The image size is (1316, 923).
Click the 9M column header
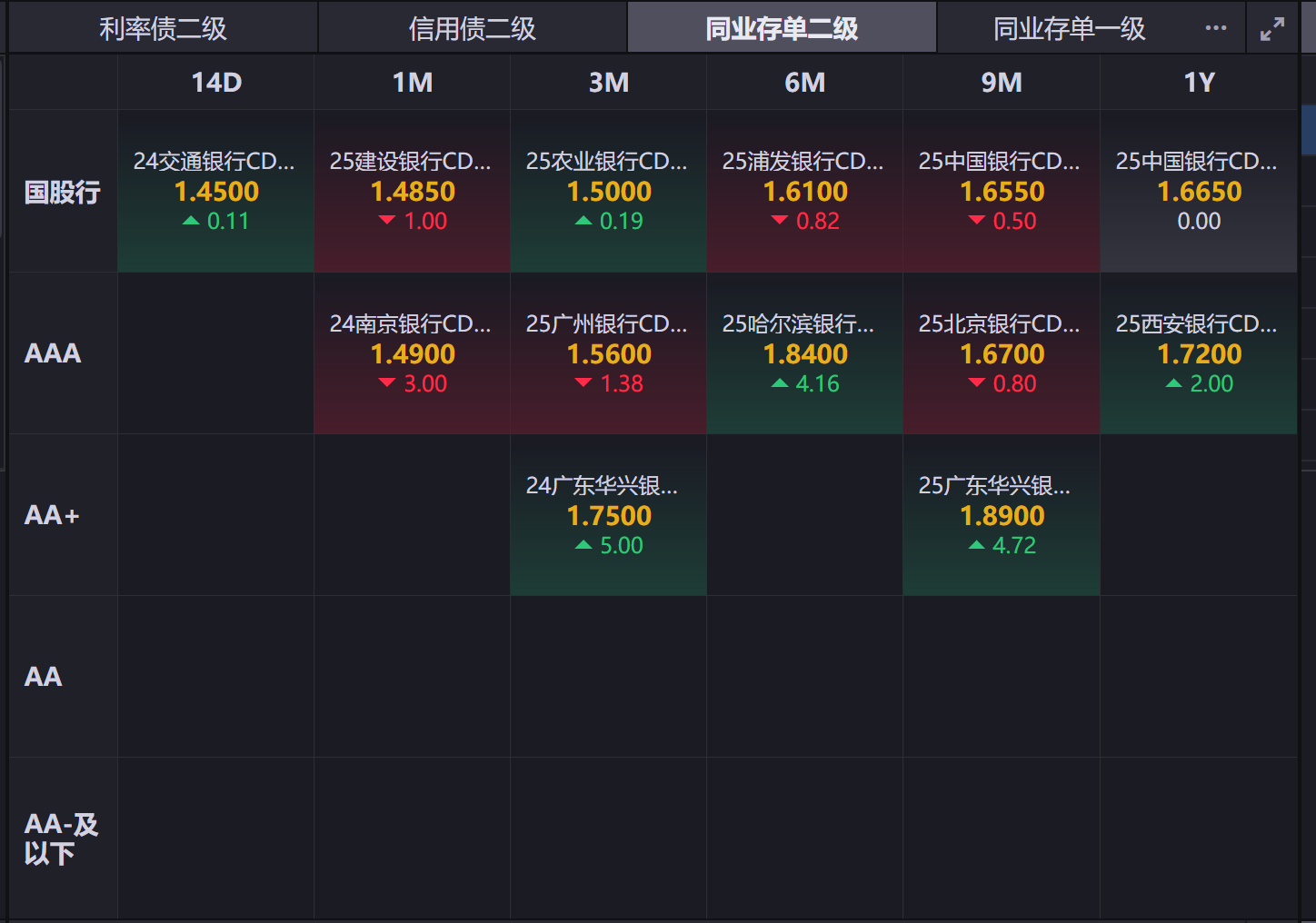coord(1002,83)
